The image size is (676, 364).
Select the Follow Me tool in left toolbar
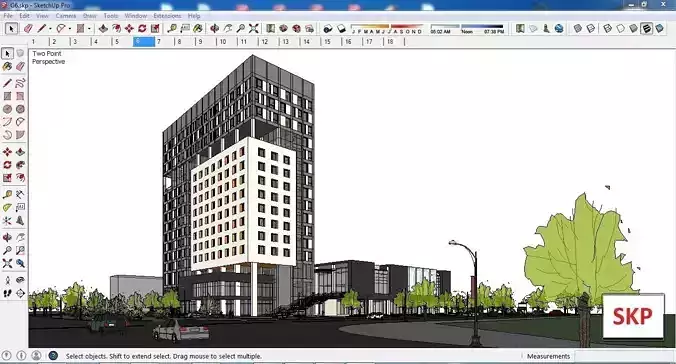click(20, 165)
